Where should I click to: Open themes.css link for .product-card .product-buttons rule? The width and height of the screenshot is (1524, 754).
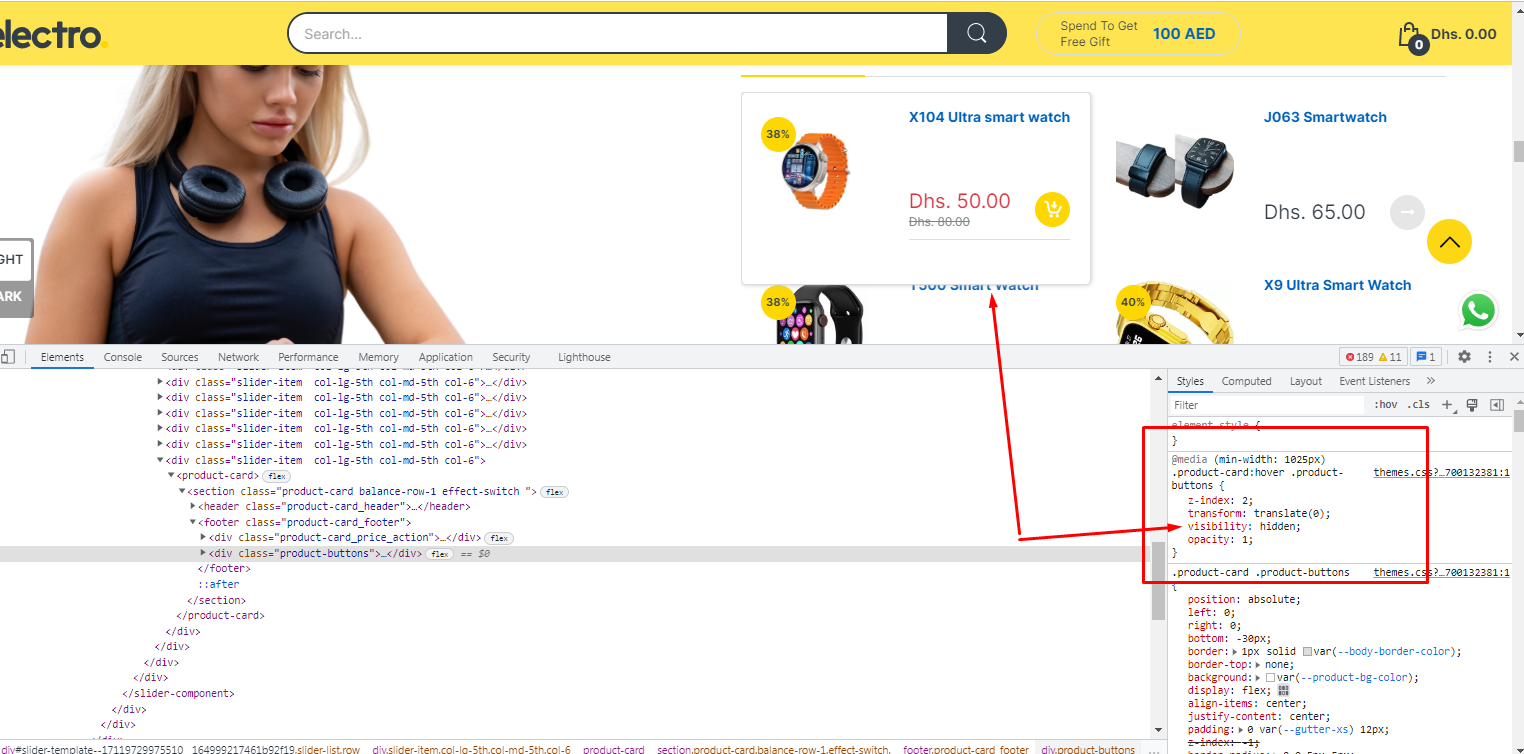tap(1441, 572)
